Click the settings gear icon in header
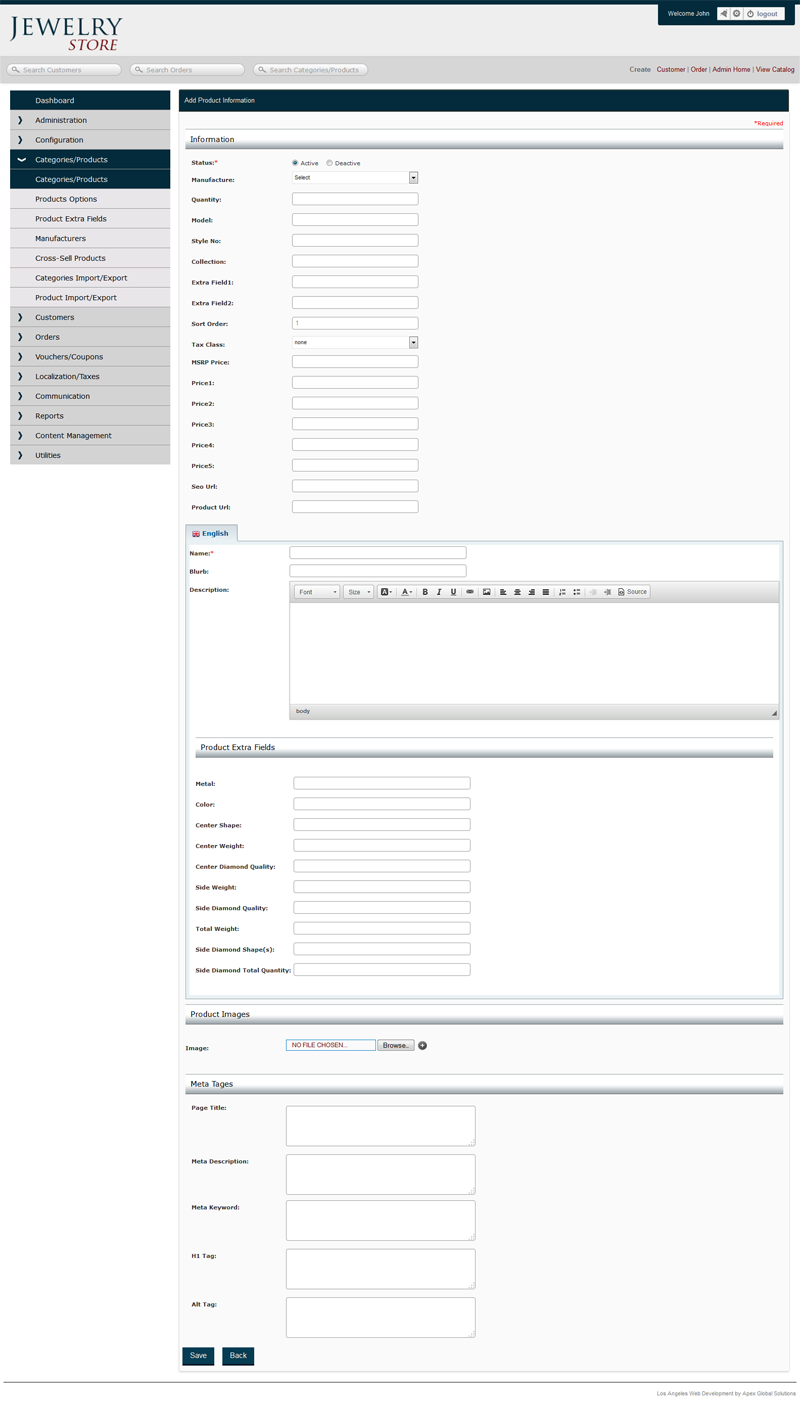This screenshot has width=800, height=1405. [737, 14]
